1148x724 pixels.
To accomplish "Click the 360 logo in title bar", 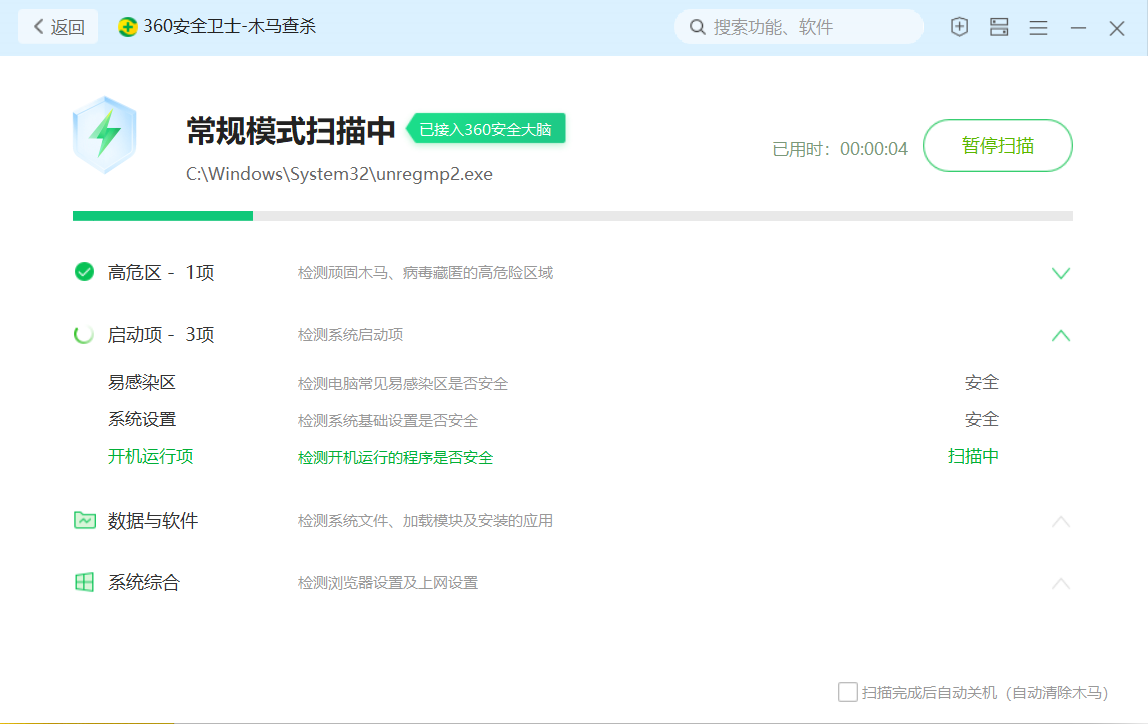I will click(x=128, y=27).
